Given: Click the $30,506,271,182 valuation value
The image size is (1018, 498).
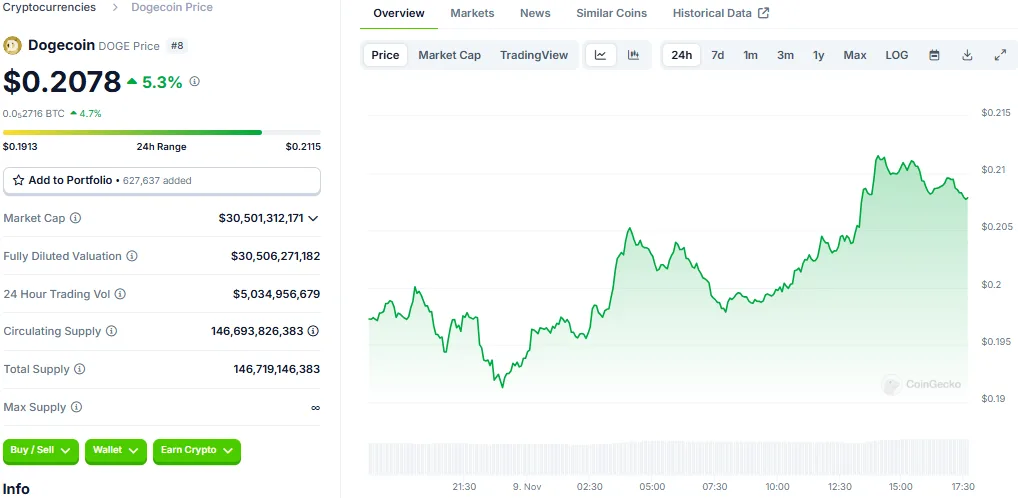Looking at the screenshot, I should coord(275,256).
